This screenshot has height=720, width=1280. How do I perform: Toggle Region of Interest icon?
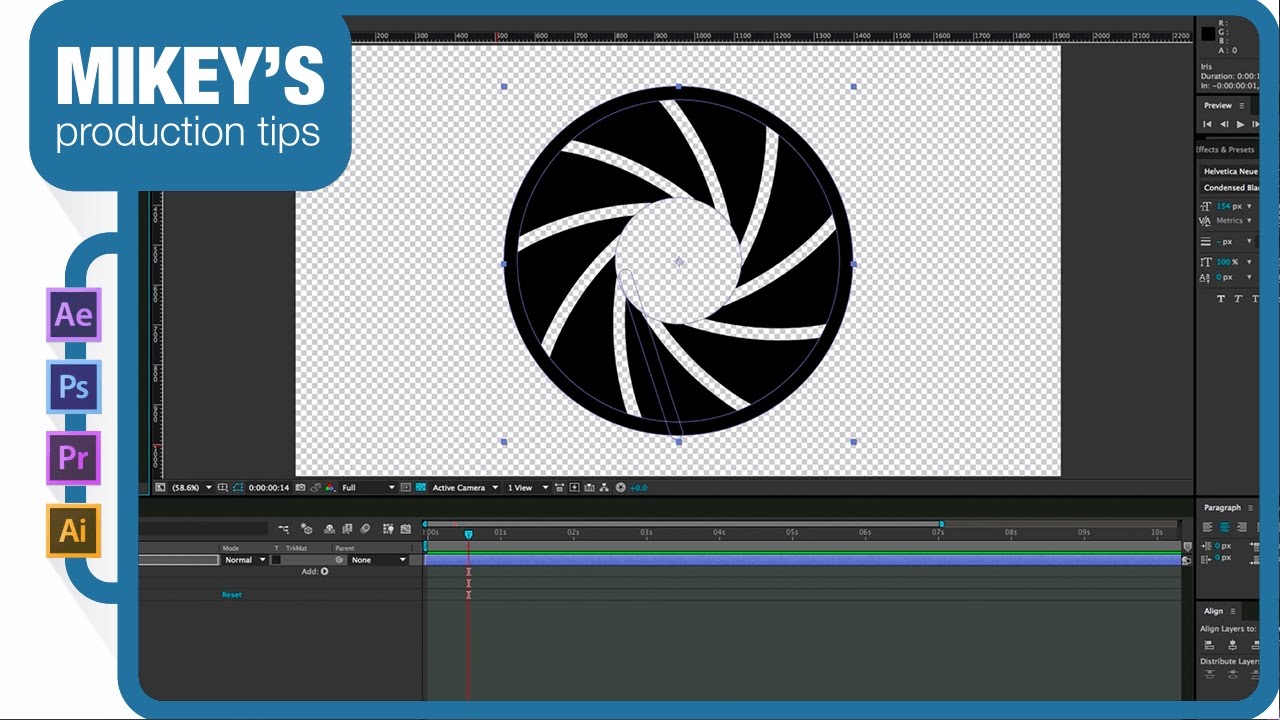click(x=406, y=487)
